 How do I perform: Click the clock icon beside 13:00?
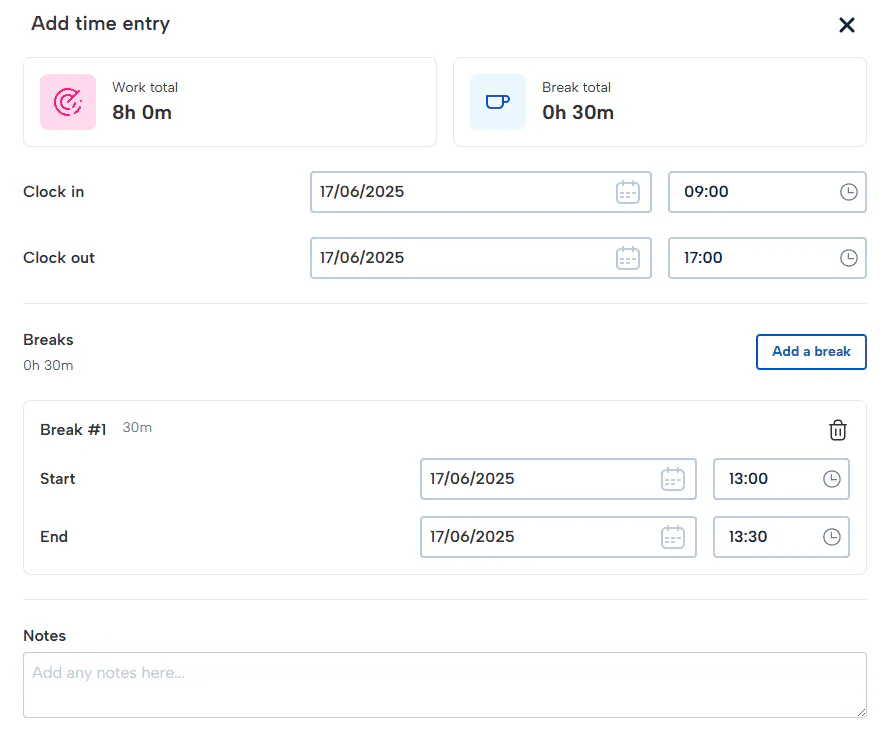click(832, 479)
